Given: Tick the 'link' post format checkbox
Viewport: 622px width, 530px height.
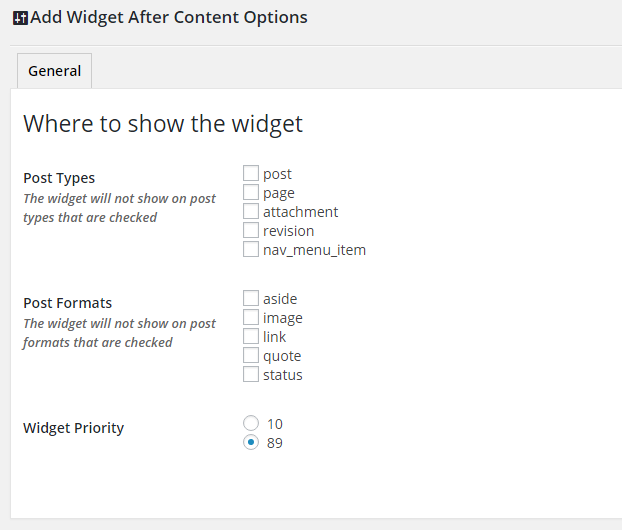Looking at the screenshot, I should coord(251,336).
